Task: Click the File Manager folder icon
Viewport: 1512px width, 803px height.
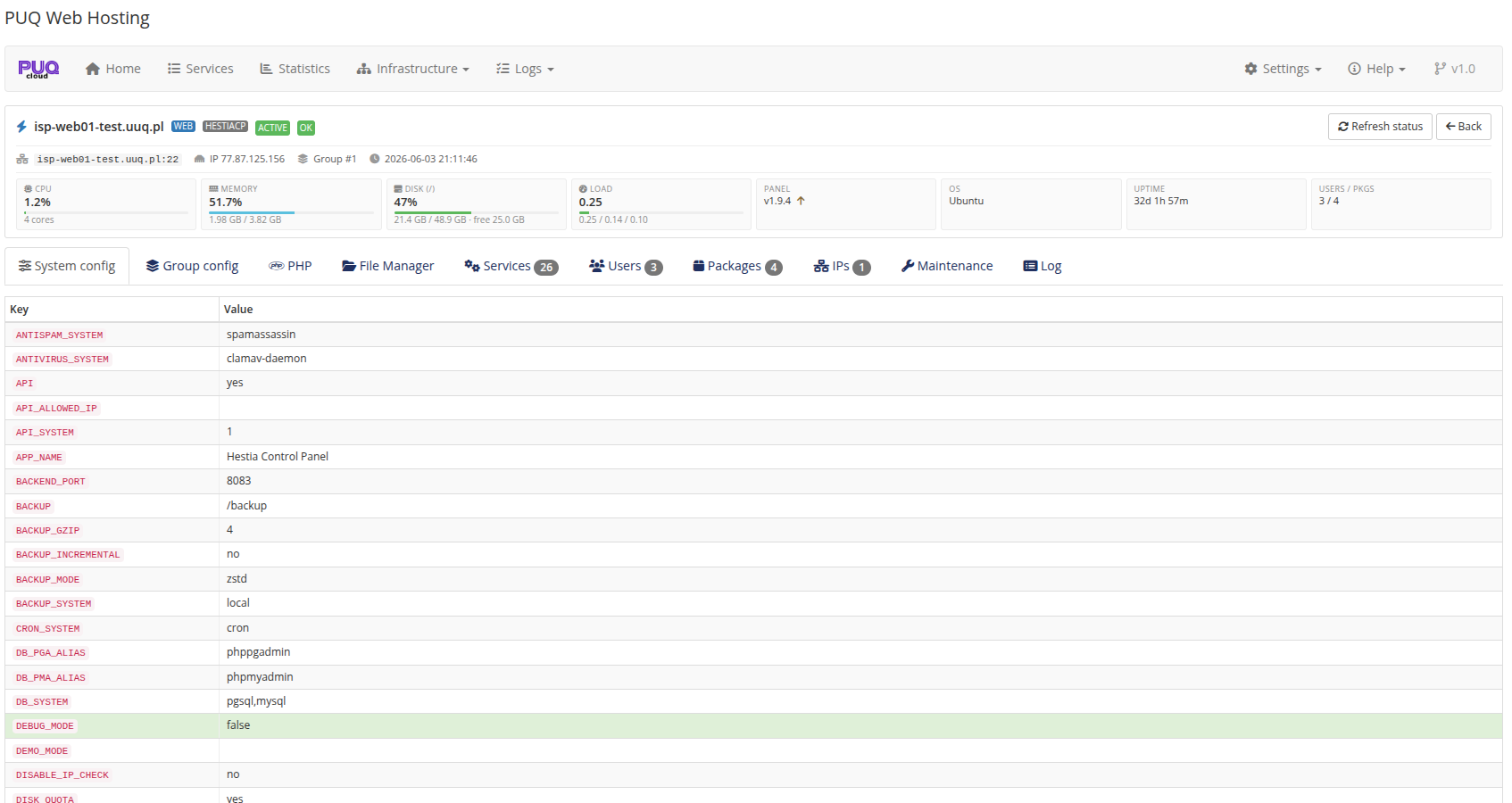Action: pos(349,266)
